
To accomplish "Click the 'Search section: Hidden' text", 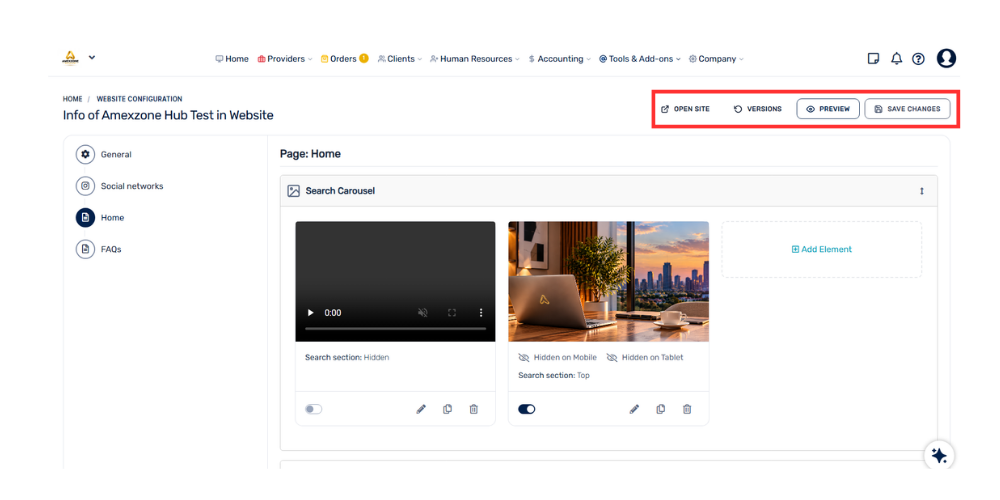I will click(x=347, y=358).
